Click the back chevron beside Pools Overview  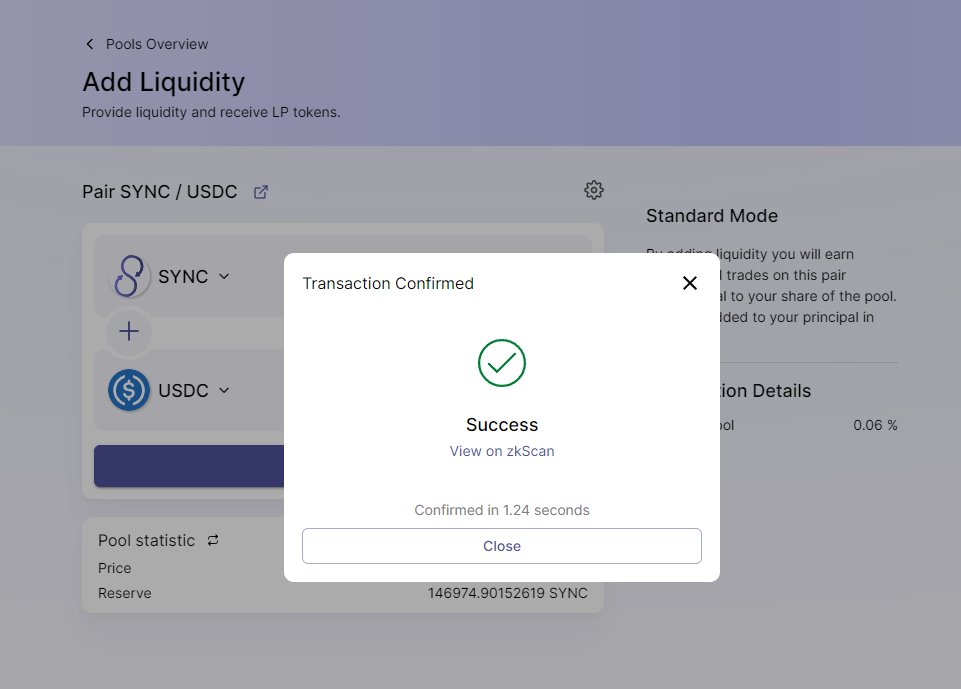[x=89, y=44]
